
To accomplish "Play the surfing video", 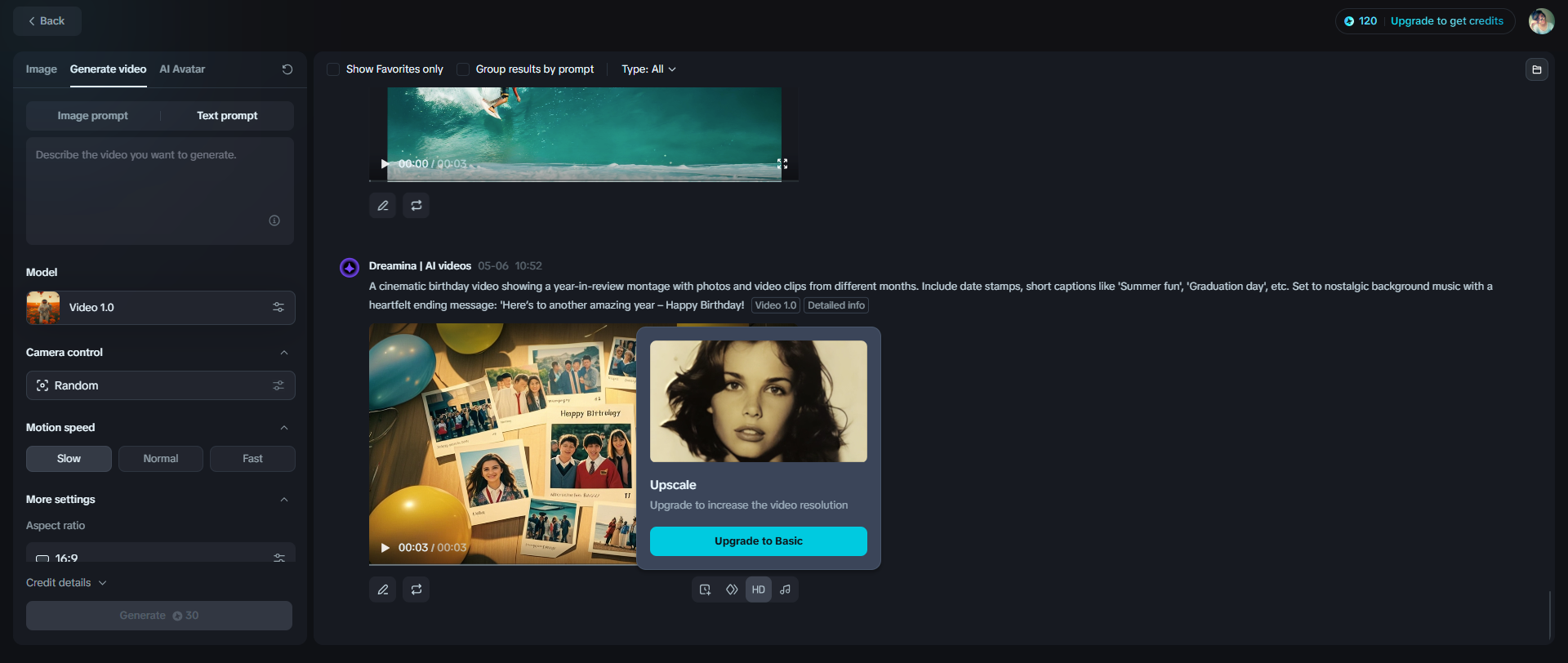I will (x=385, y=164).
